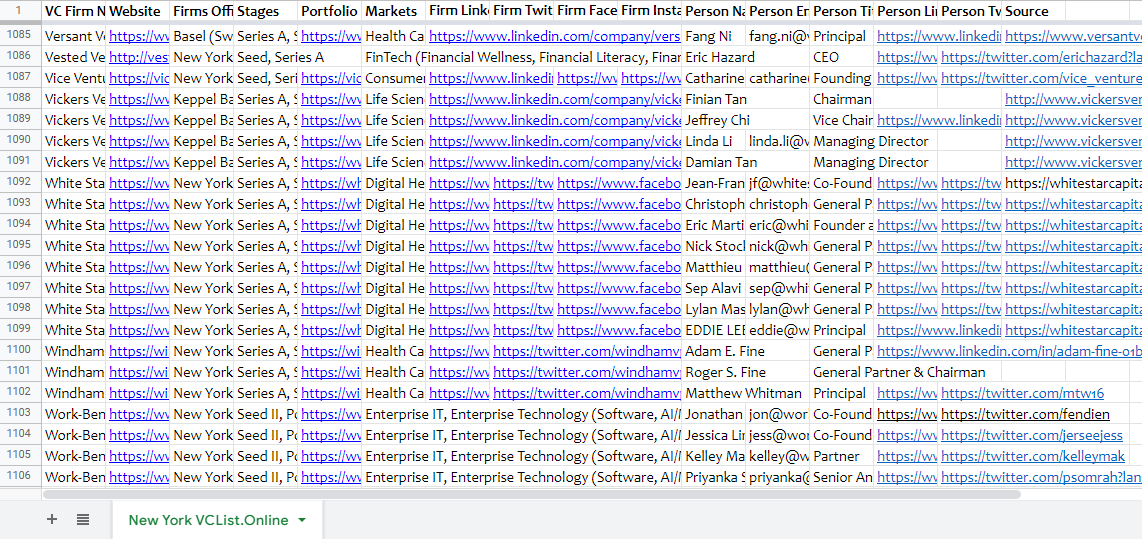Select row header 1106
1142x539 pixels.
[x=20, y=477]
